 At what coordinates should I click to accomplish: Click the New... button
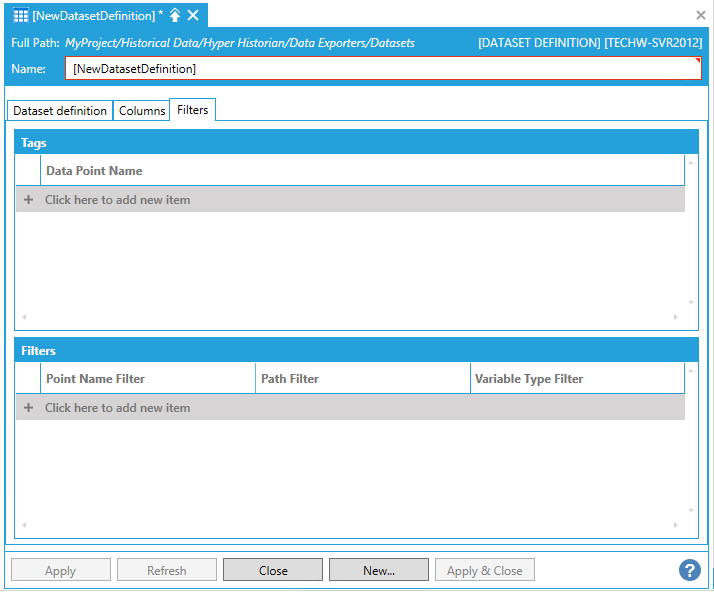[379, 570]
